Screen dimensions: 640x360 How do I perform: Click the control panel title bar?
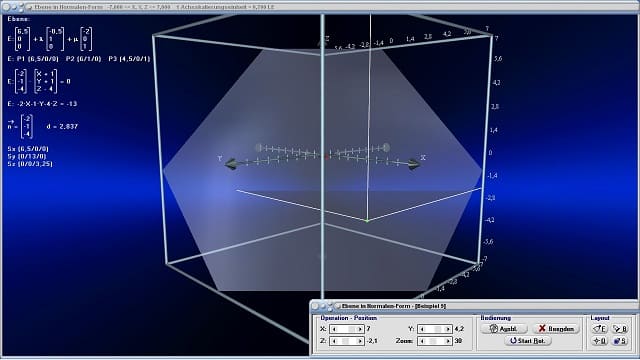tap(474, 306)
